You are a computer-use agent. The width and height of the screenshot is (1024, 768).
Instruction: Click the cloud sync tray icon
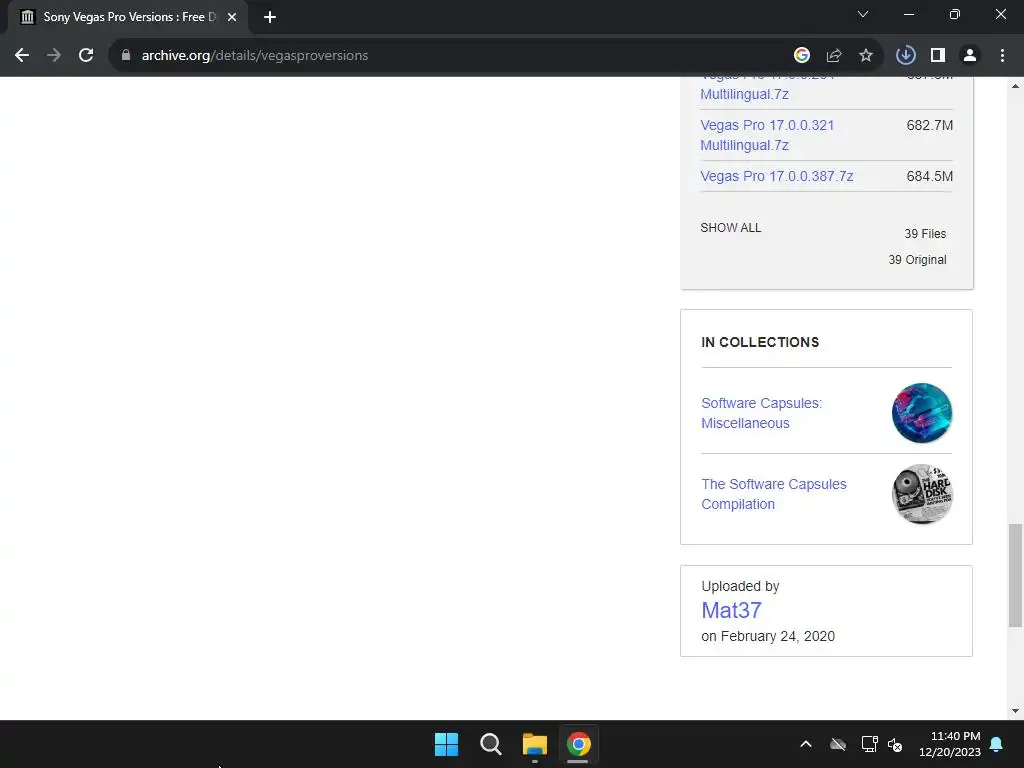(838, 744)
